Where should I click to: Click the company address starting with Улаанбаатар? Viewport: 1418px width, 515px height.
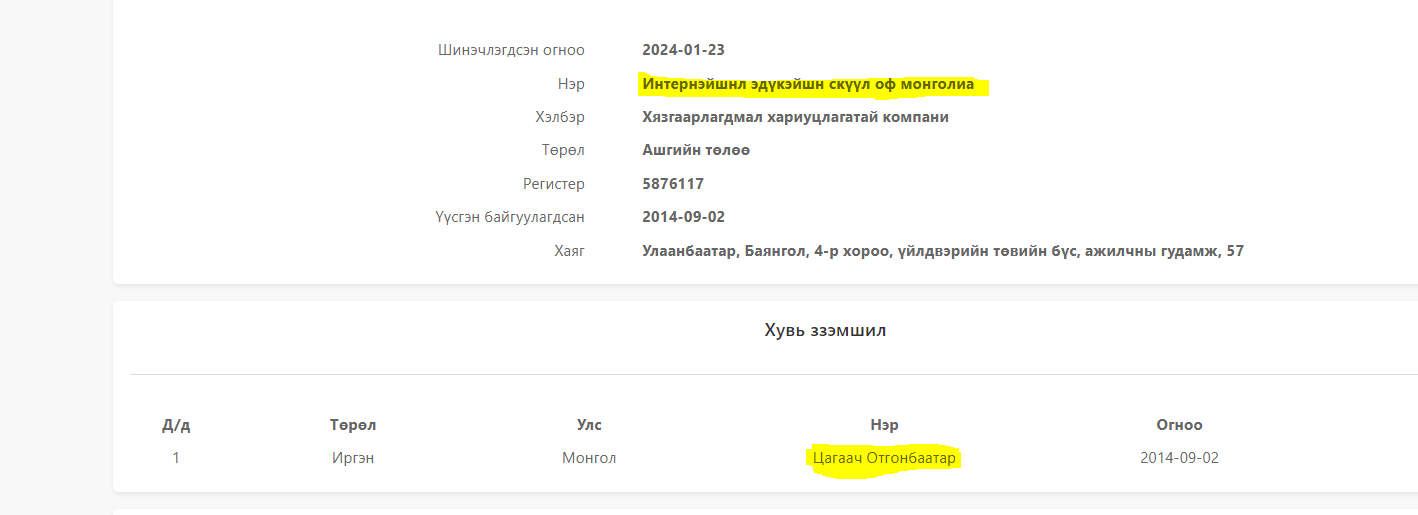coord(942,251)
